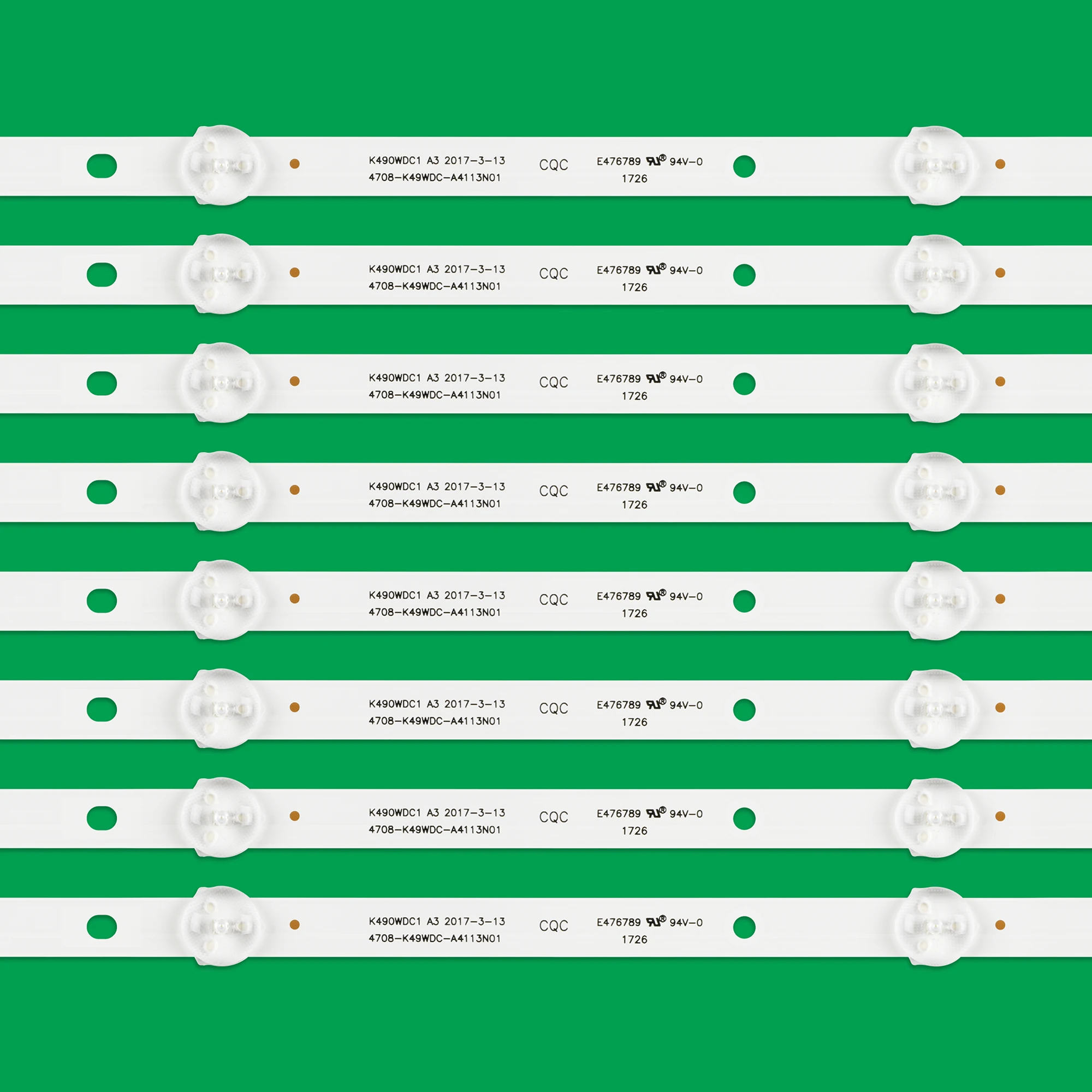
Task: Click the K490WDC1 text on the third strip
Action: pos(395,378)
